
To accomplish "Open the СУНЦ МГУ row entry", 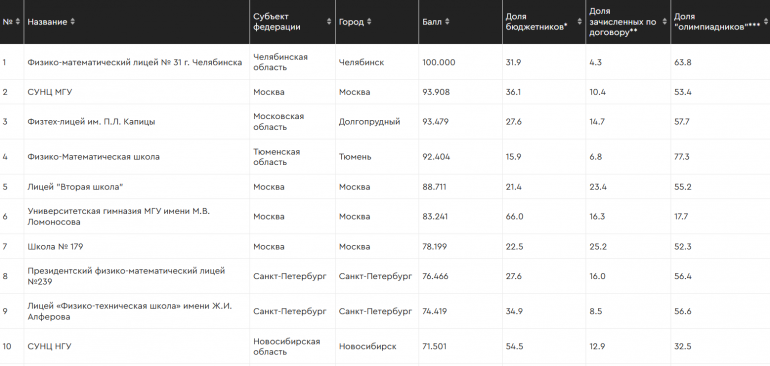I will 50,92.
